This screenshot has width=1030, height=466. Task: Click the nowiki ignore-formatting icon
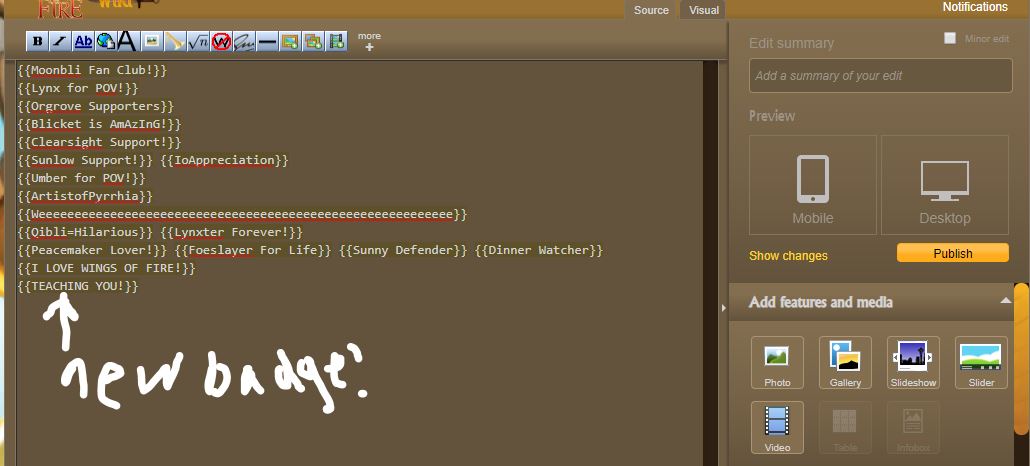click(x=221, y=41)
